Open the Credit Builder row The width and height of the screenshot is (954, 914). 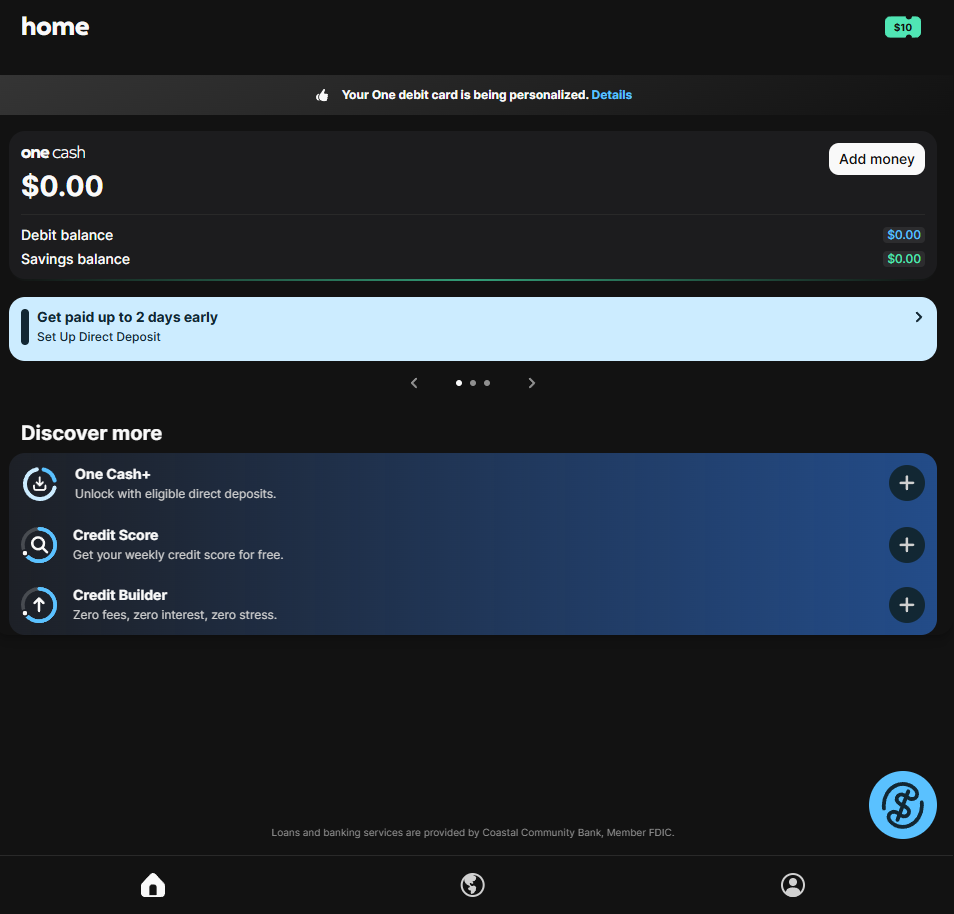[473, 605]
